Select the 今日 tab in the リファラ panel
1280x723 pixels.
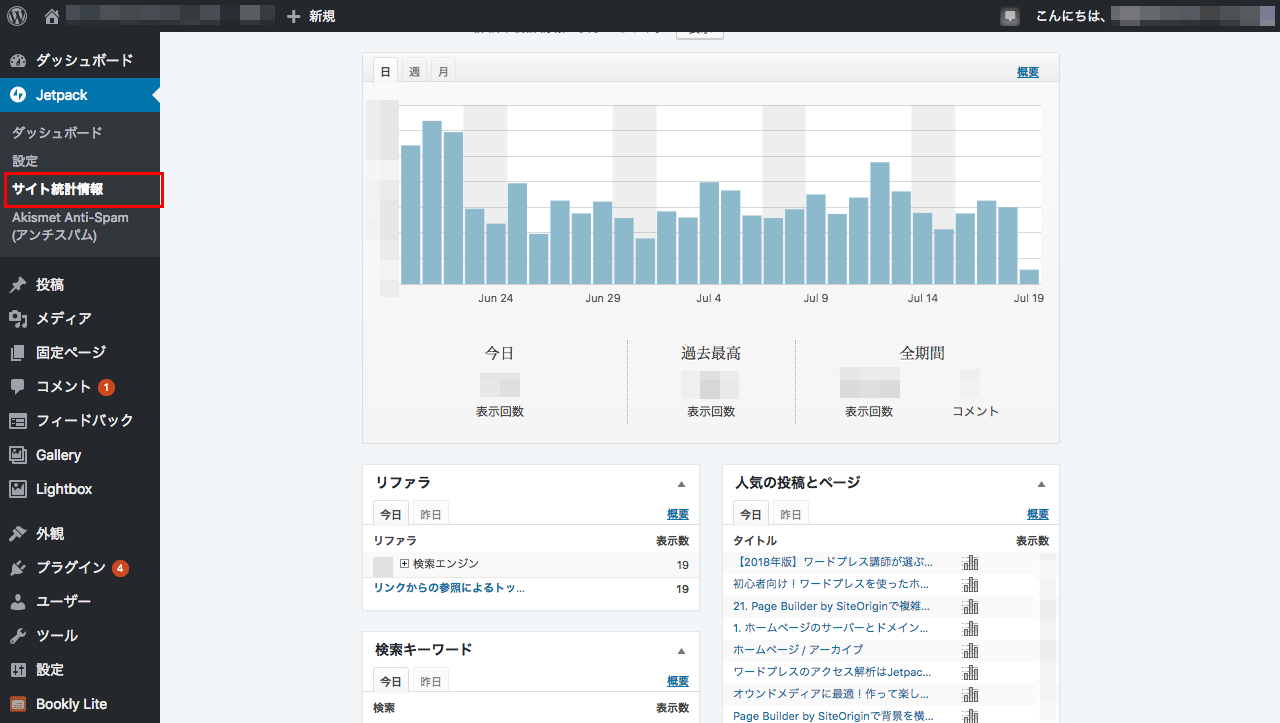(391, 513)
